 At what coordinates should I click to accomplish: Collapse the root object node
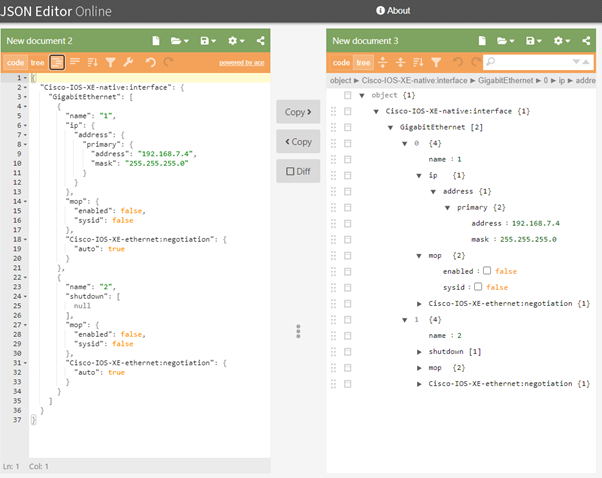point(362,95)
